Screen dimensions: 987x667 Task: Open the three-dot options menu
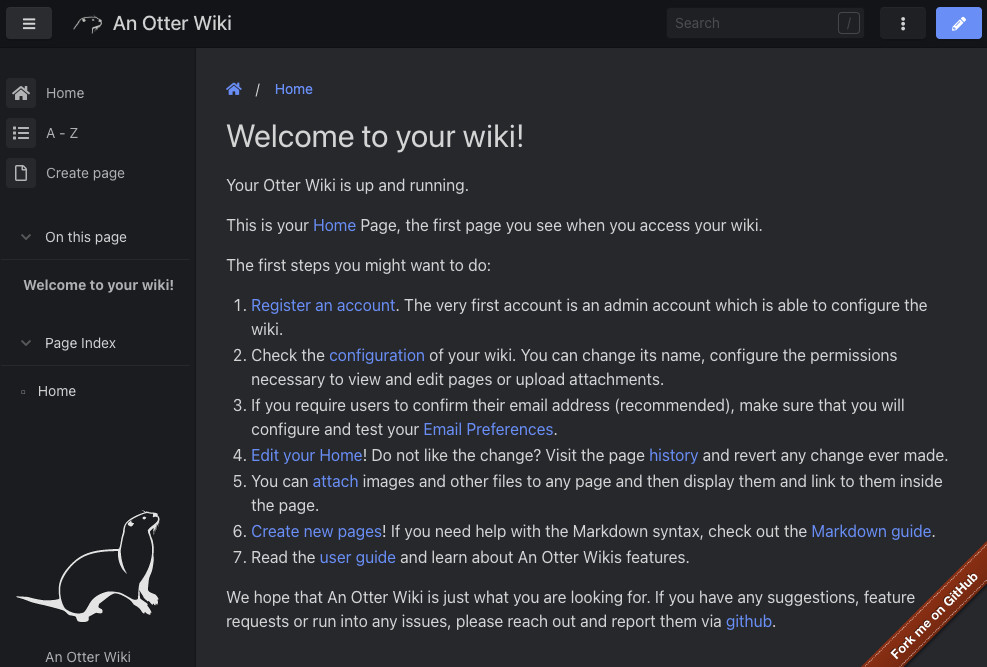click(903, 23)
